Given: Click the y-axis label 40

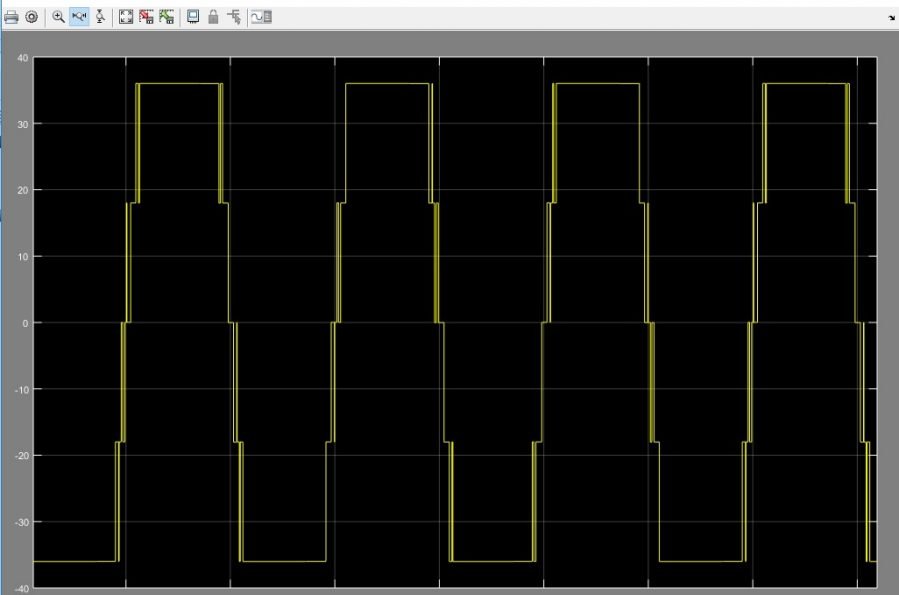Looking at the screenshot, I should coord(22,58).
